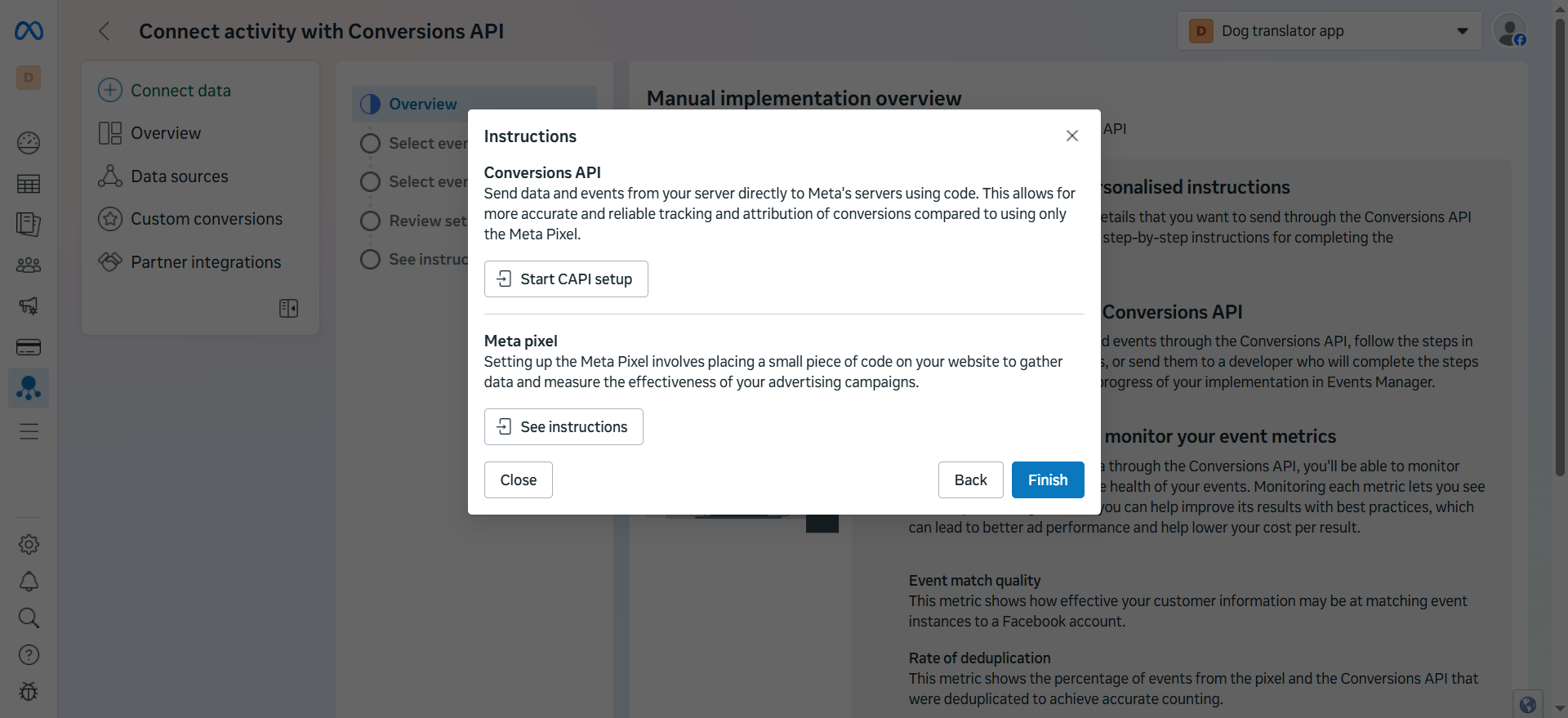
Task: Expand the Dog translator app dropdown
Action: (1329, 31)
